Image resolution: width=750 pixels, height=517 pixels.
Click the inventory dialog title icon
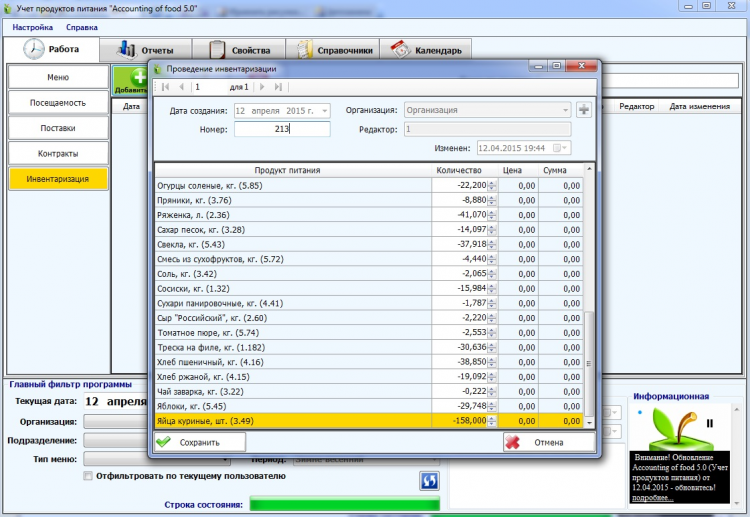click(157, 69)
